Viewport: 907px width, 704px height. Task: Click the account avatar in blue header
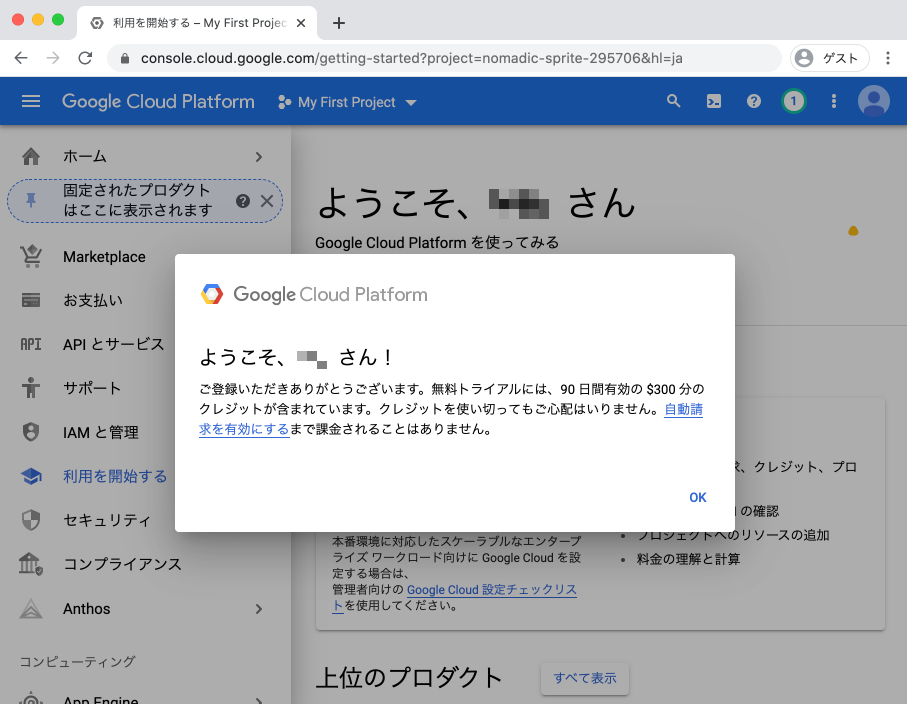873,101
